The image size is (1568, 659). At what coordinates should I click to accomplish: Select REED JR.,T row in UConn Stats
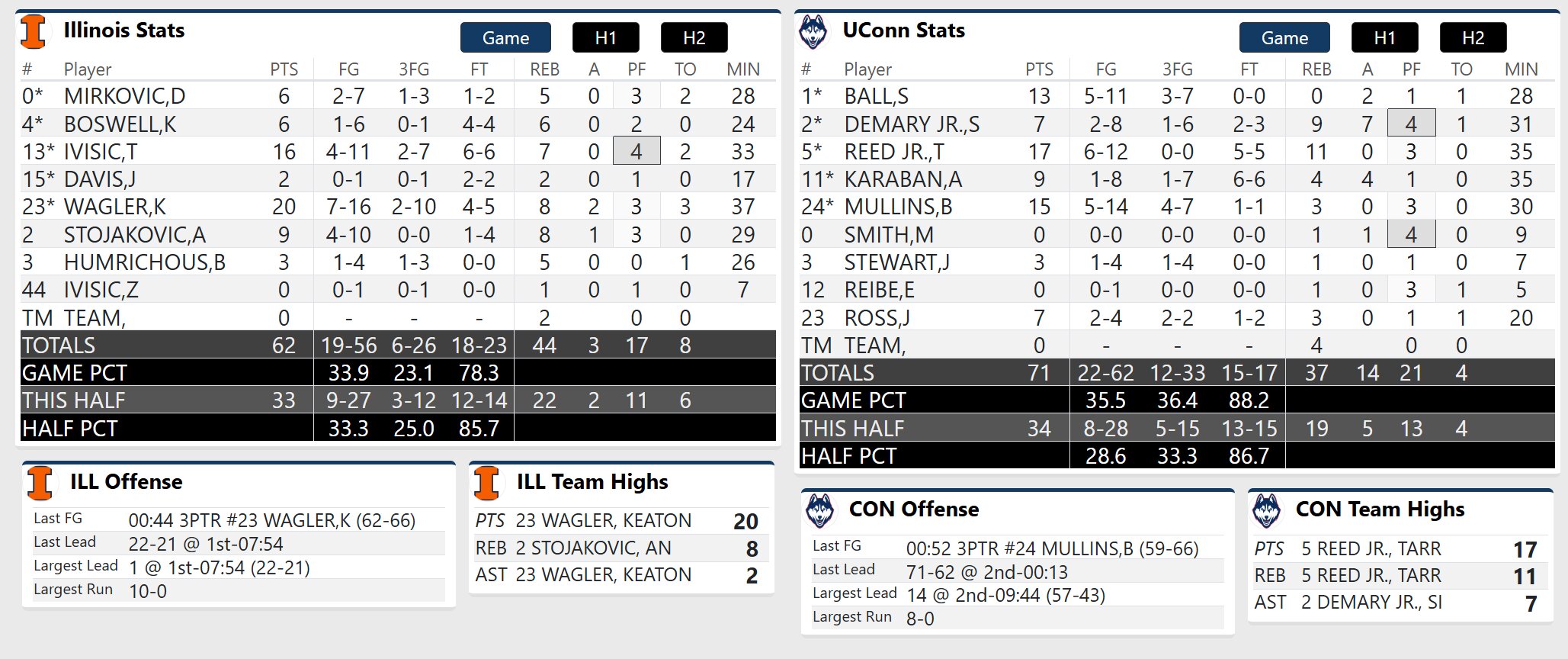point(893,152)
